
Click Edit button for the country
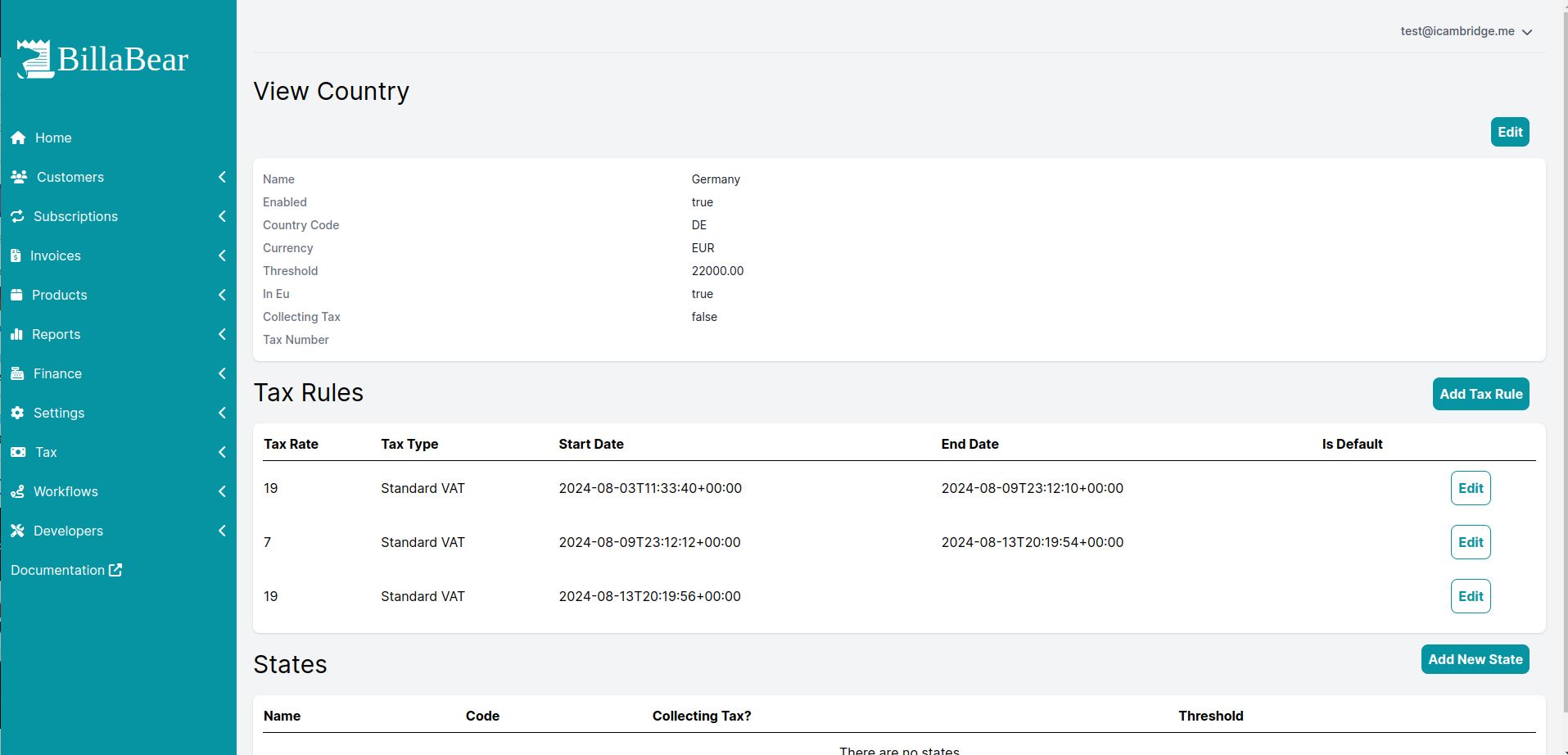tap(1510, 132)
